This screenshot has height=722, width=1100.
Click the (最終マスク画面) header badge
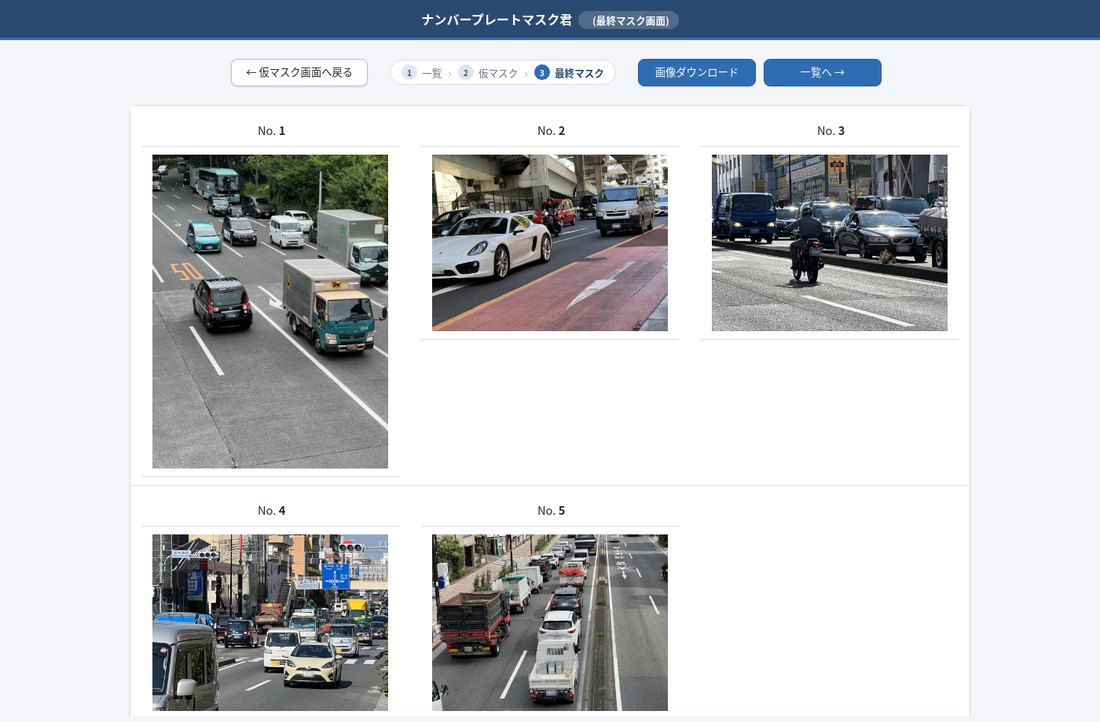[x=629, y=20]
